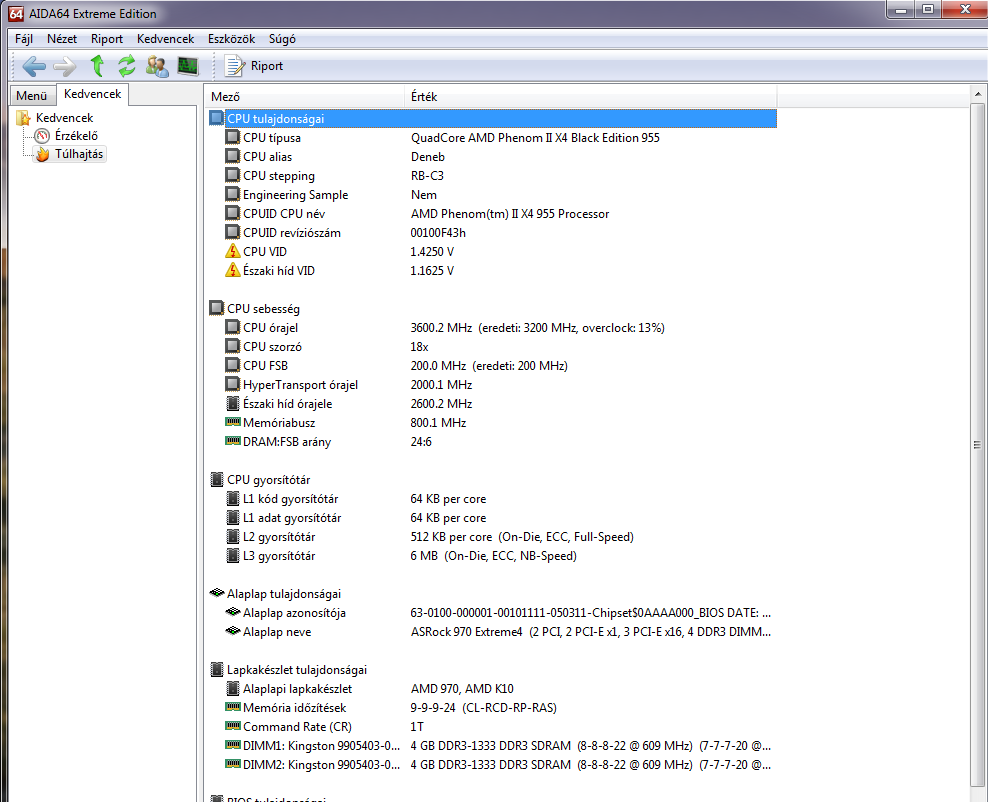
Task: Click the DRAM:FSB arány memory icon
Action: (x=233, y=440)
